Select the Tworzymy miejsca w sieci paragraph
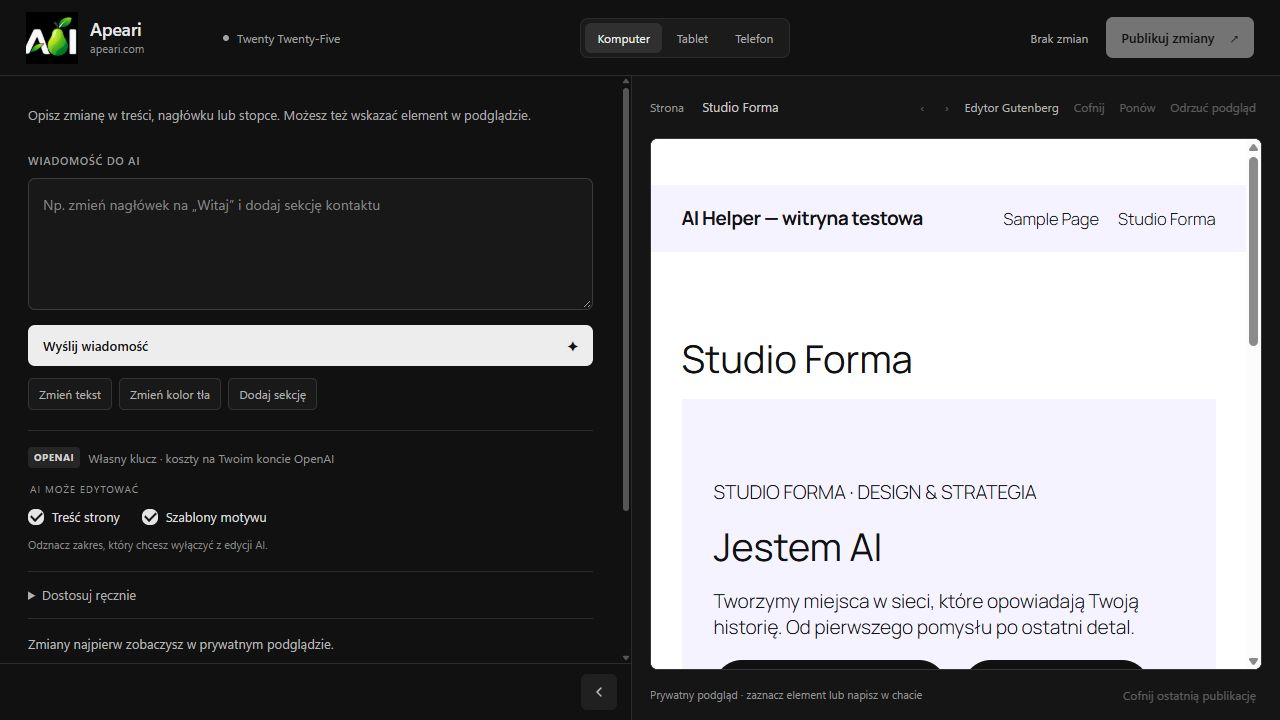The height and width of the screenshot is (720, 1280). pyautogui.click(x=926, y=614)
